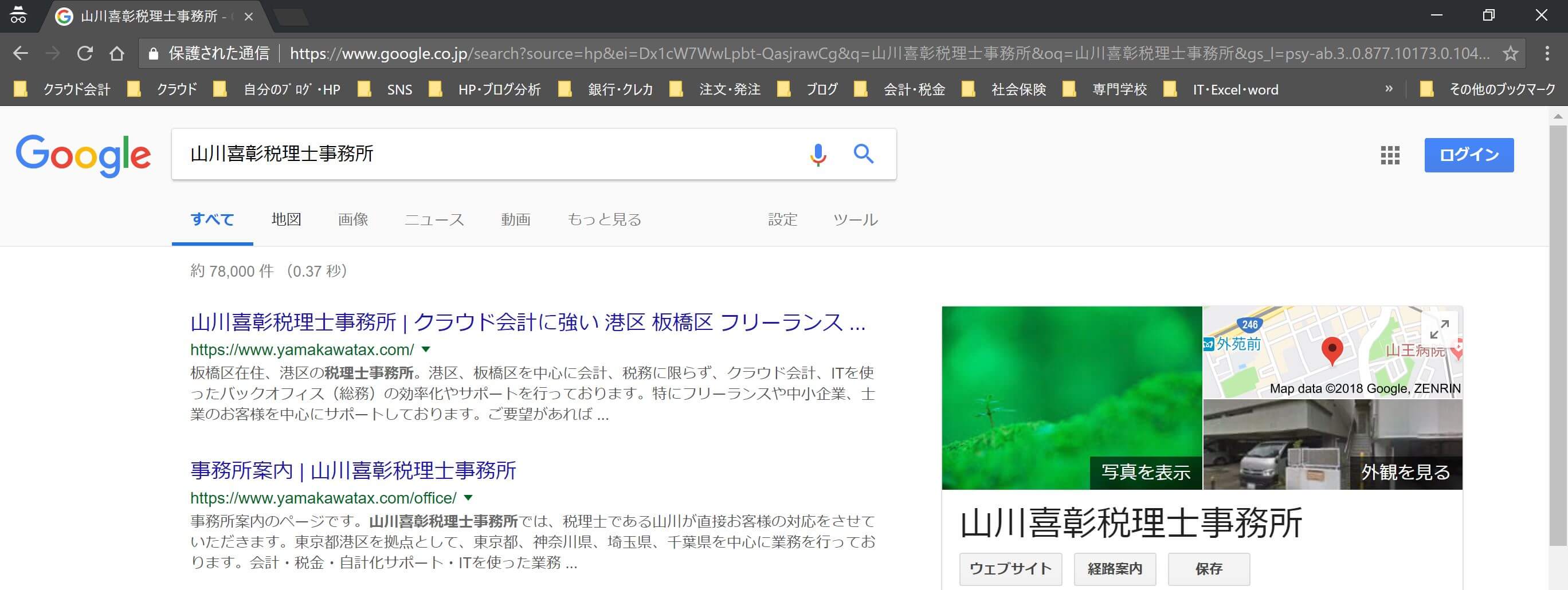Switch to the ニュース tab
The image size is (1568, 590).
[434, 219]
